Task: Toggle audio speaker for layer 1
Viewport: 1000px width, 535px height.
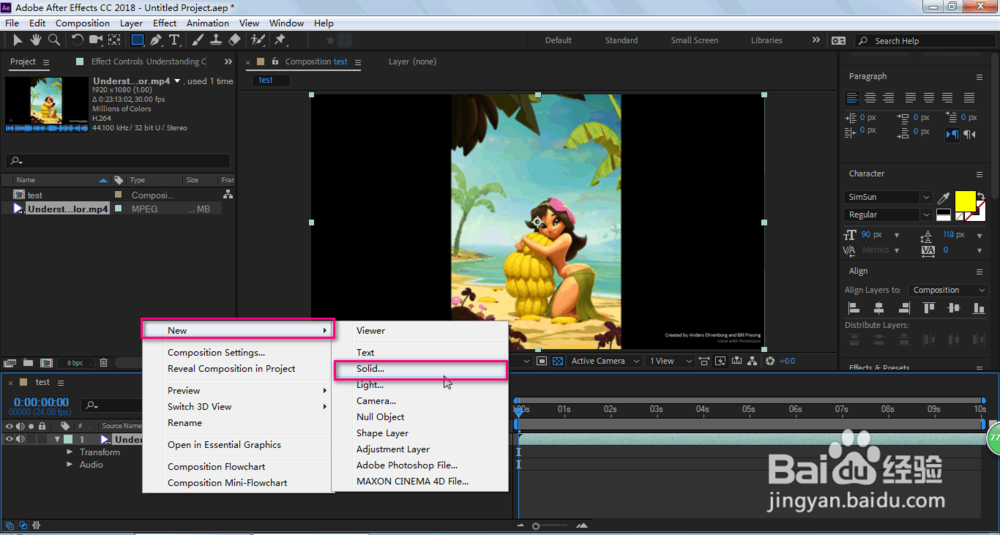Action: [x=20, y=439]
